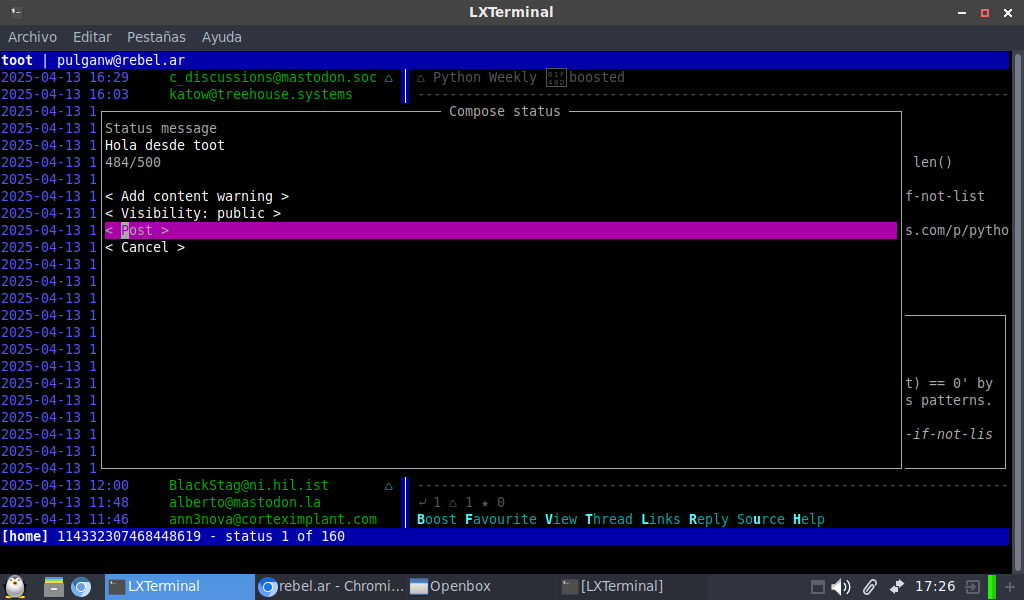1024x600 pixels.
Task: Switch to the LXTerminal taskbar button
Action: 180,586
